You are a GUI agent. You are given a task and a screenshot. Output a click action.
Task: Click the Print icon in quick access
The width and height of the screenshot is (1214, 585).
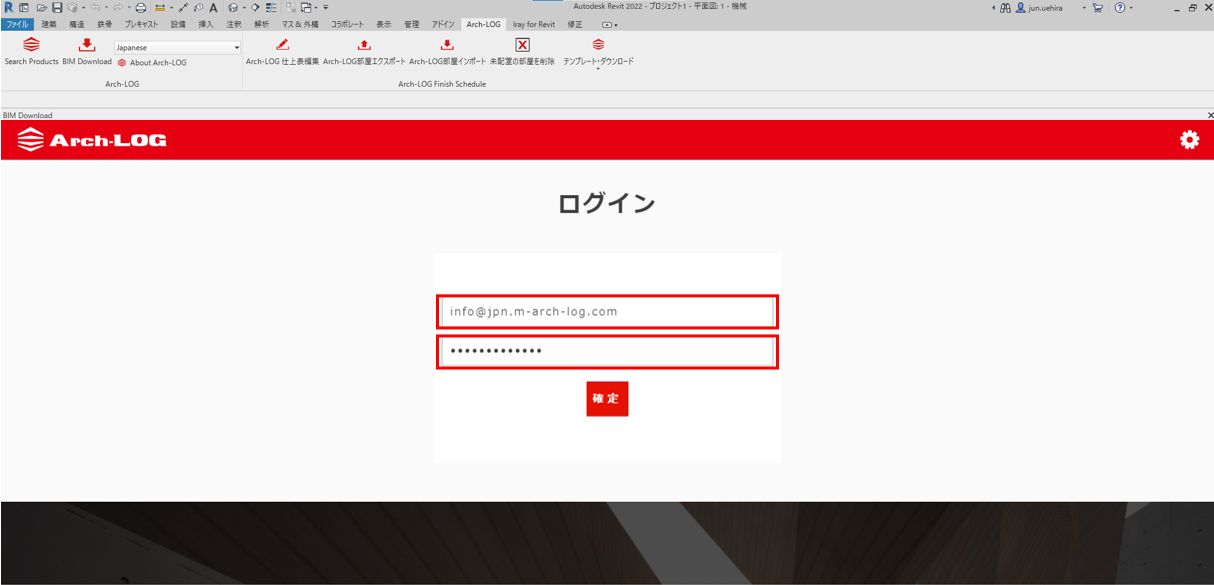(141, 7)
